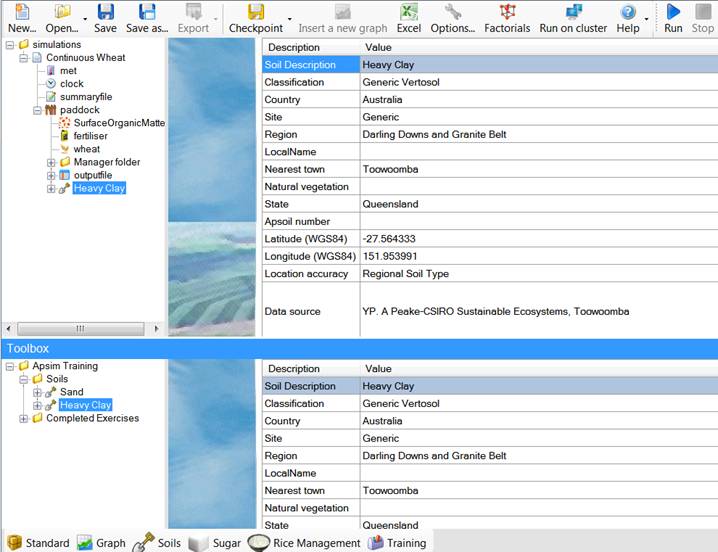Collapse the simulations root folder
Image resolution: width=718 pixels, height=552 pixels.
tap(10, 45)
